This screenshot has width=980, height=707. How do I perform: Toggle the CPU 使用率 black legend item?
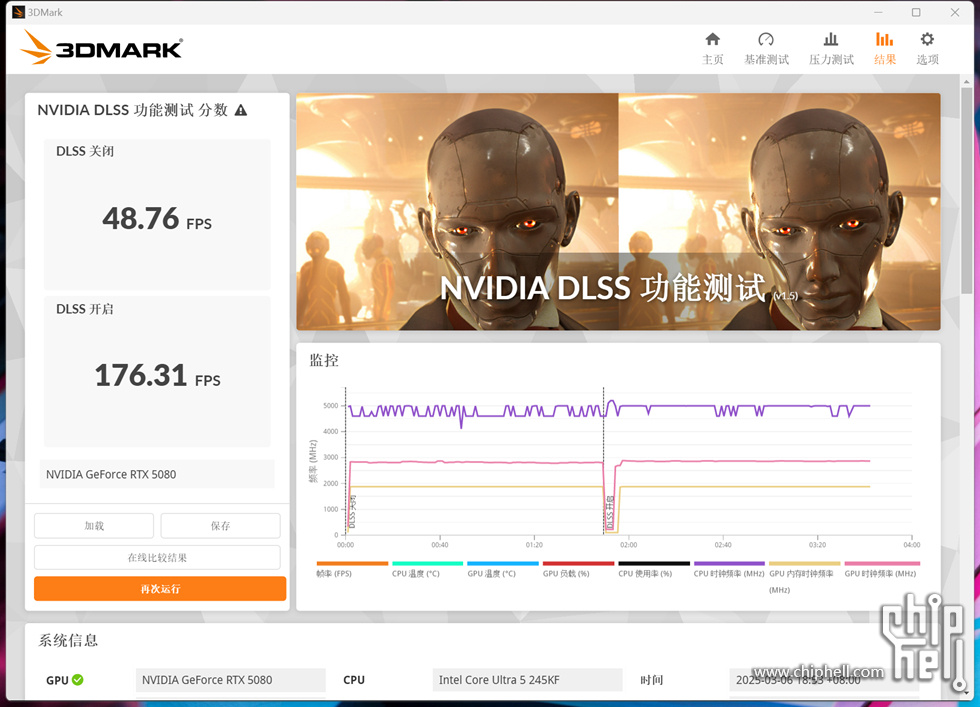[654, 568]
